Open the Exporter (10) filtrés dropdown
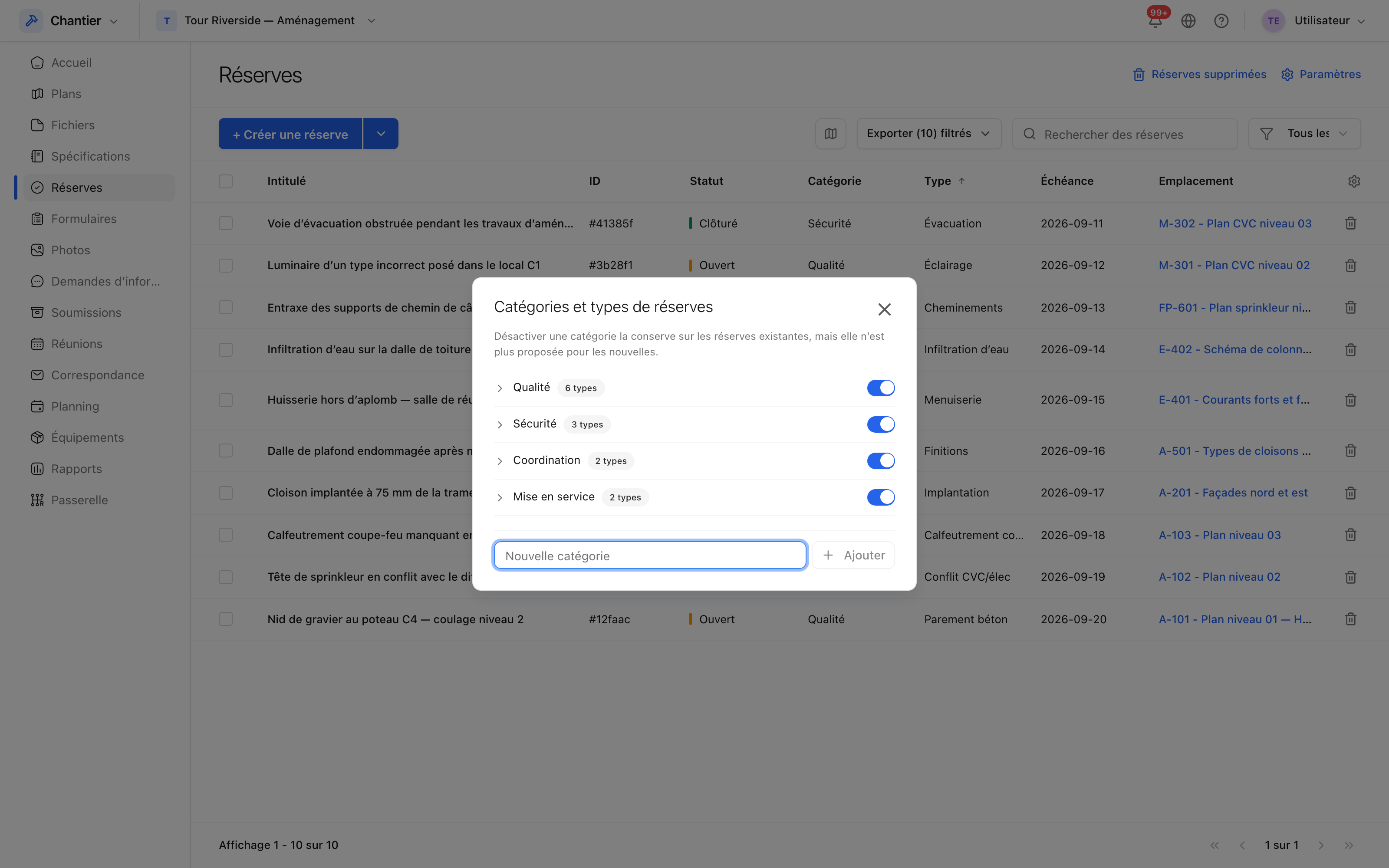1389x868 pixels. [929, 134]
